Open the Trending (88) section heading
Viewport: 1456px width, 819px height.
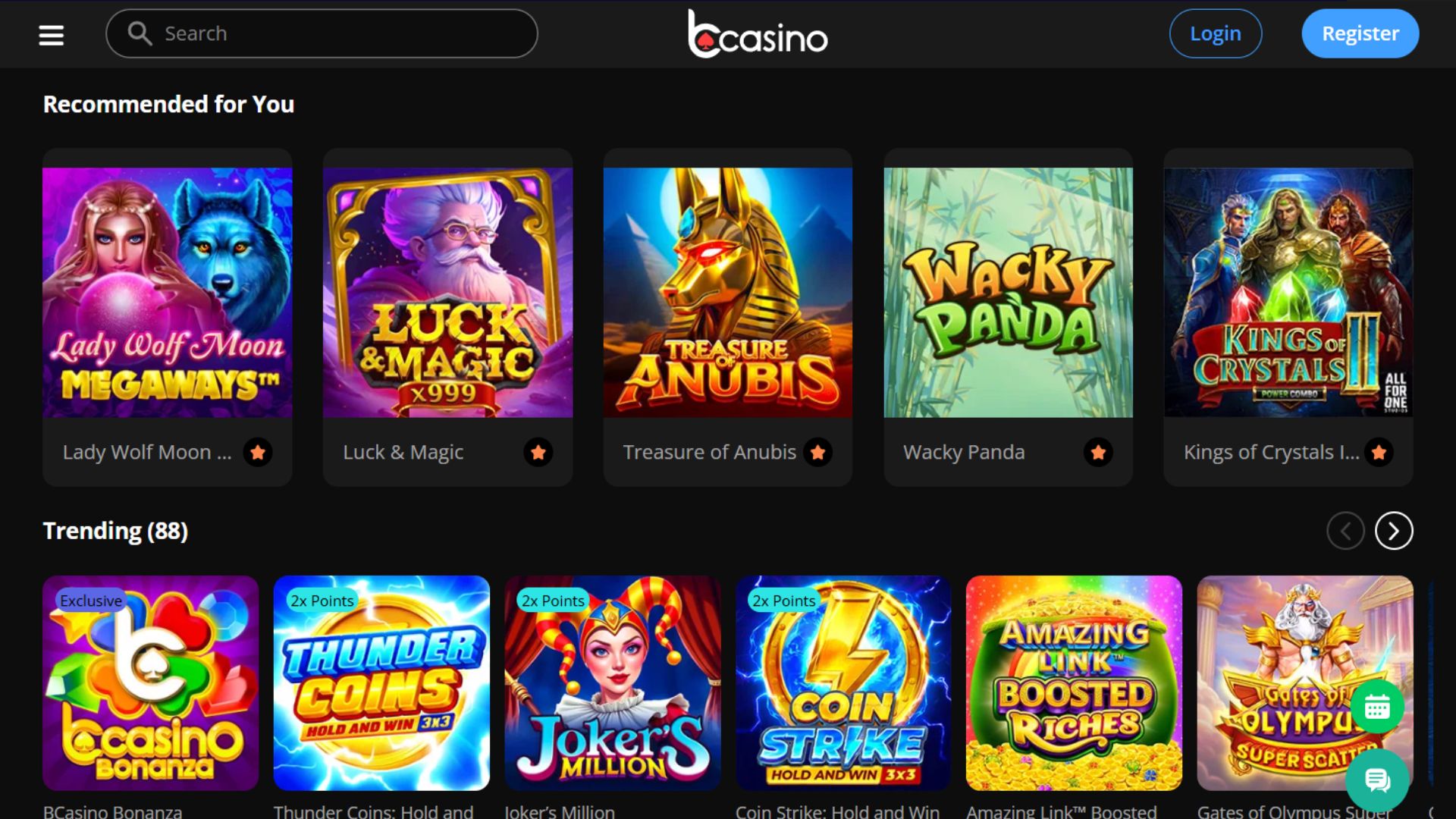pyautogui.click(x=115, y=531)
